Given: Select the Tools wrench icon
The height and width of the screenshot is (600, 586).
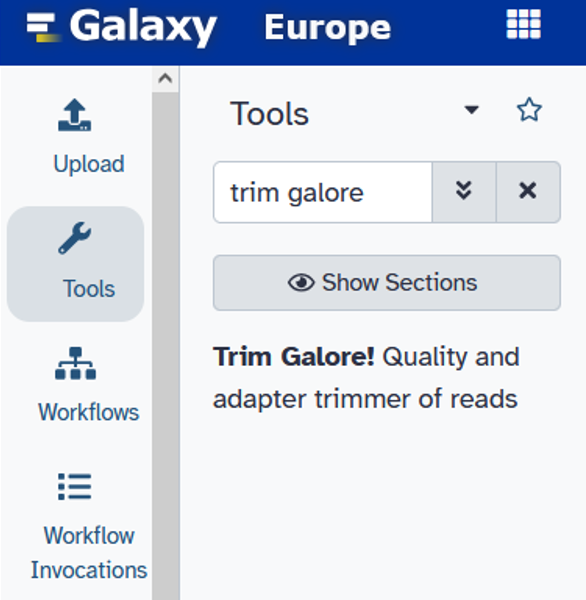Looking at the screenshot, I should (x=75, y=238).
